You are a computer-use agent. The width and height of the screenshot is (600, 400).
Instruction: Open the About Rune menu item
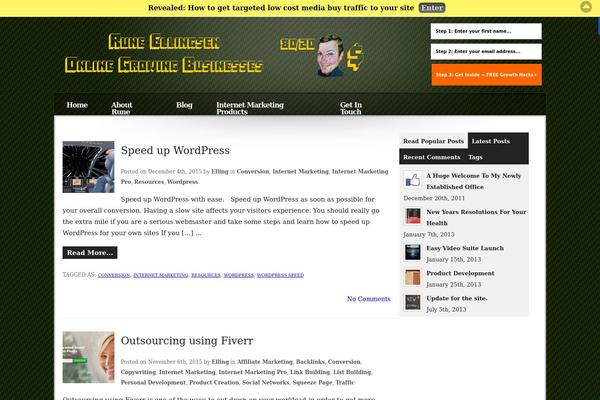[122, 108]
